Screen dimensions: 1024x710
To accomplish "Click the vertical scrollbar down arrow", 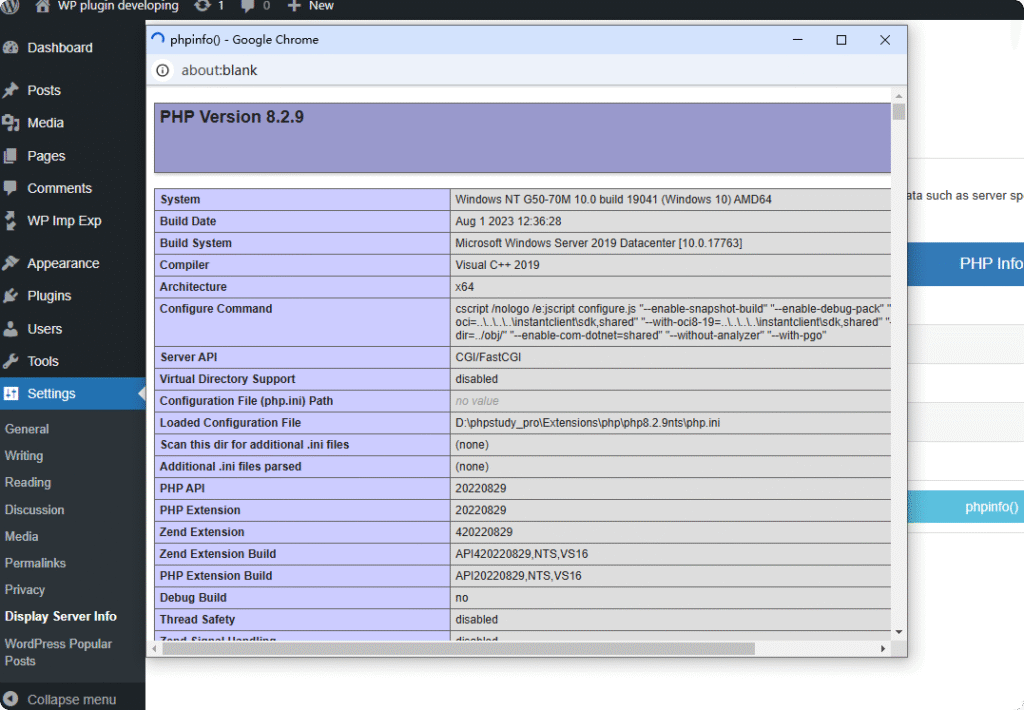I will 898,632.
